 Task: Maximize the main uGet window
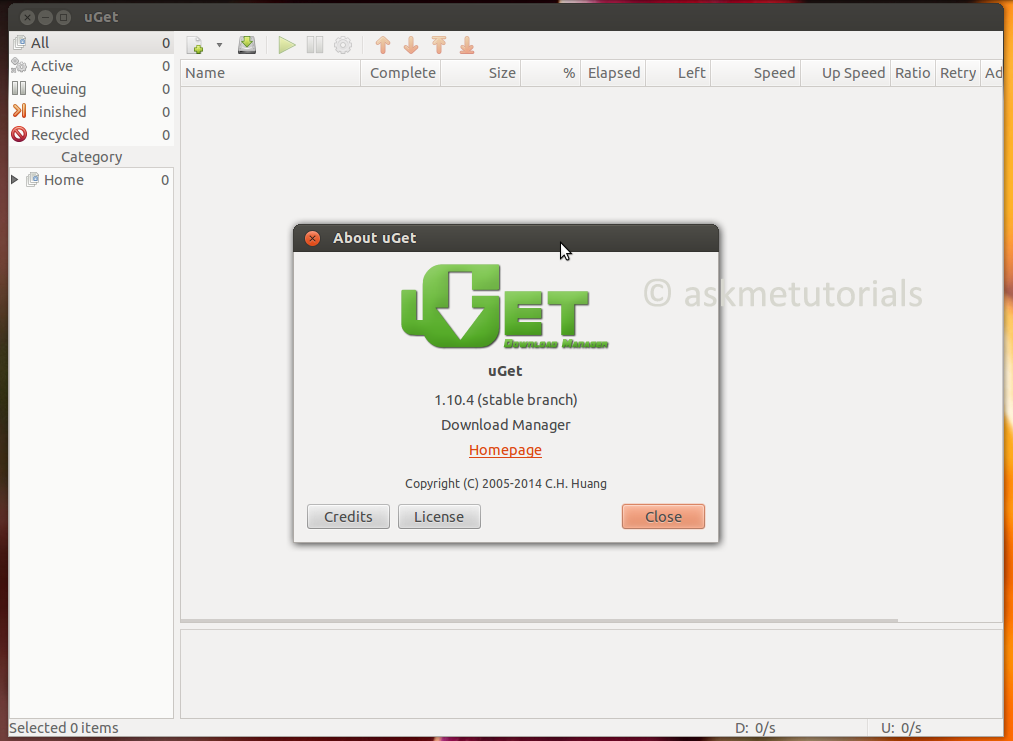pos(63,17)
